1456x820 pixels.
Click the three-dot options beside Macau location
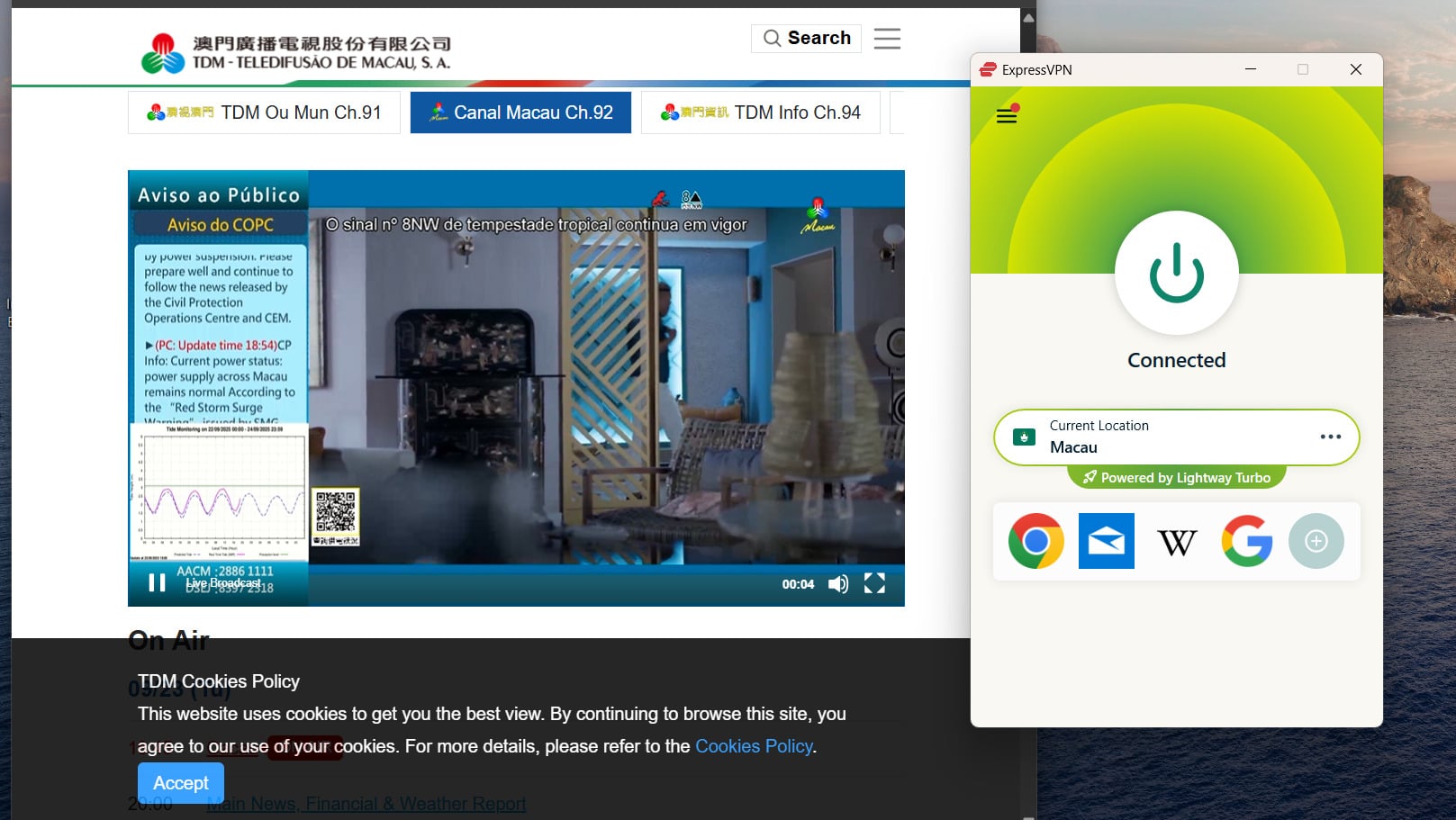tap(1330, 437)
